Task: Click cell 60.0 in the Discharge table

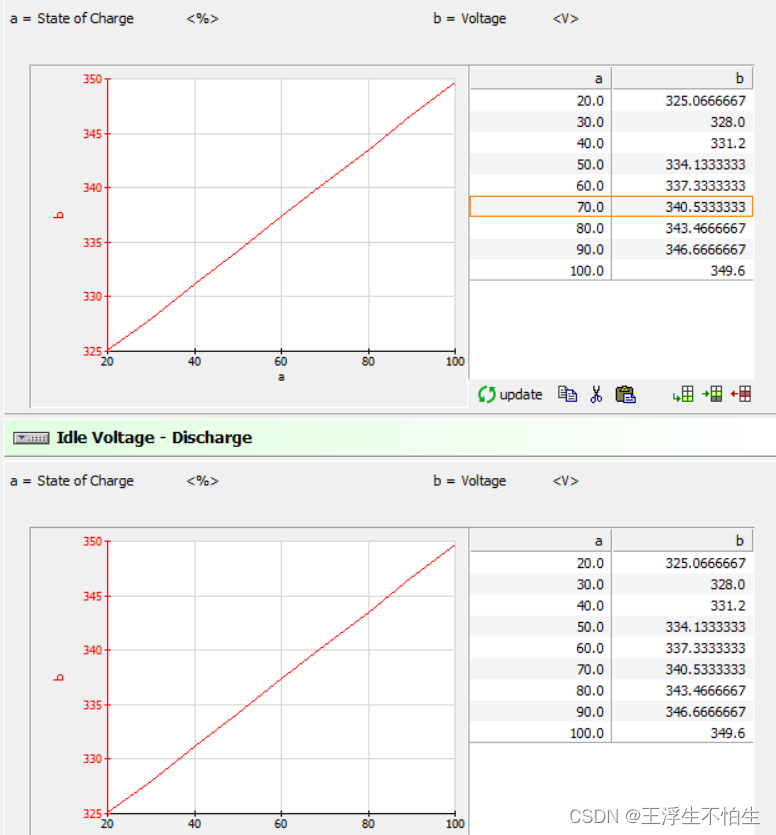Action: click(x=541, y=648)
